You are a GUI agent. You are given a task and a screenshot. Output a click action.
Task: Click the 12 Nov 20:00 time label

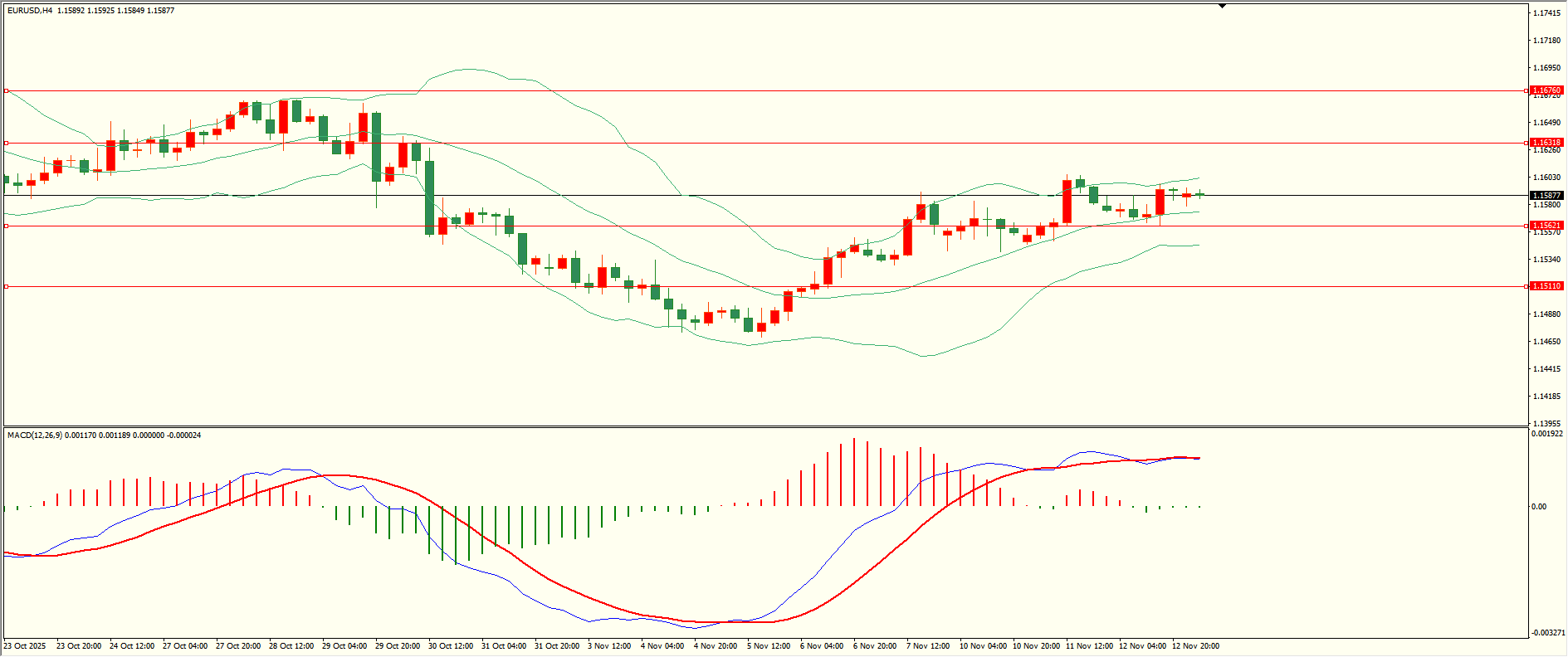tap(1195, 646)
